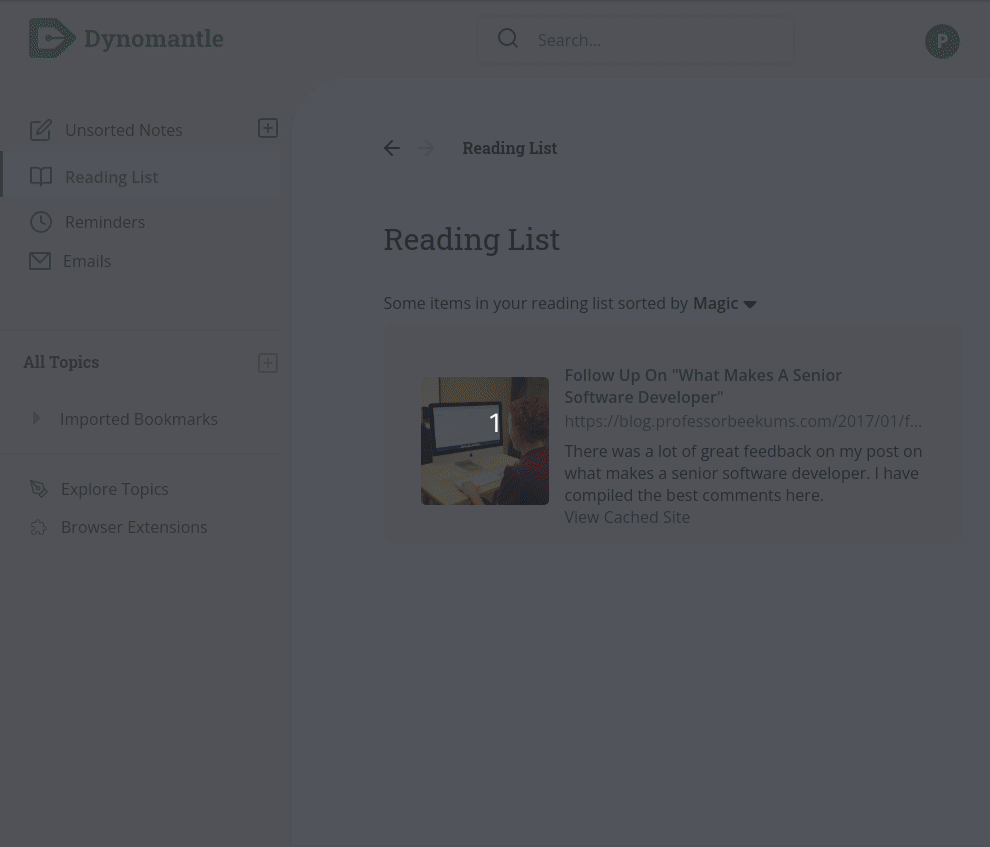Select Reading List in the sidebar

pos(141,177)
